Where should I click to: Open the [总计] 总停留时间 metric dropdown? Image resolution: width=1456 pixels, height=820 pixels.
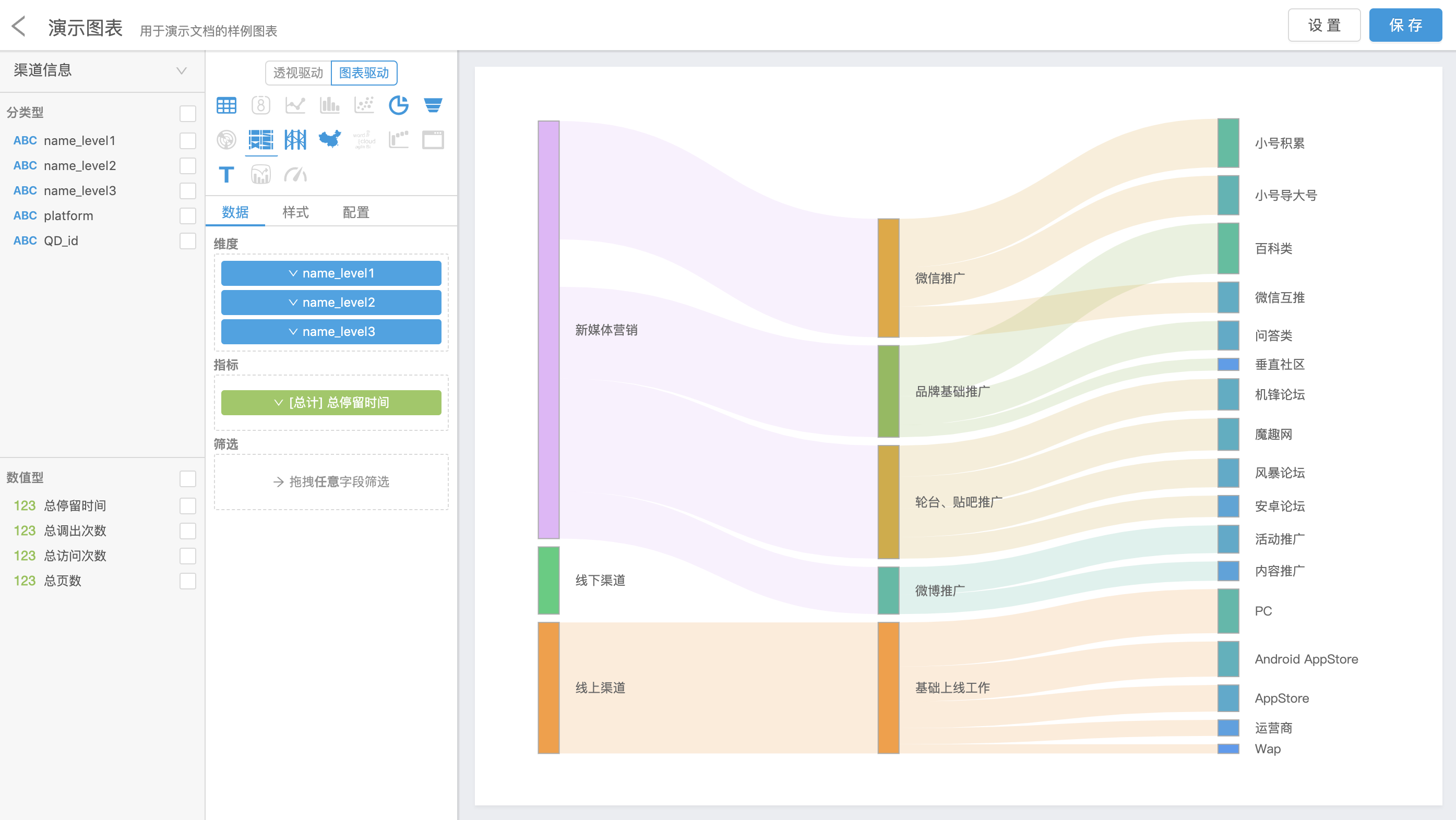279,402
